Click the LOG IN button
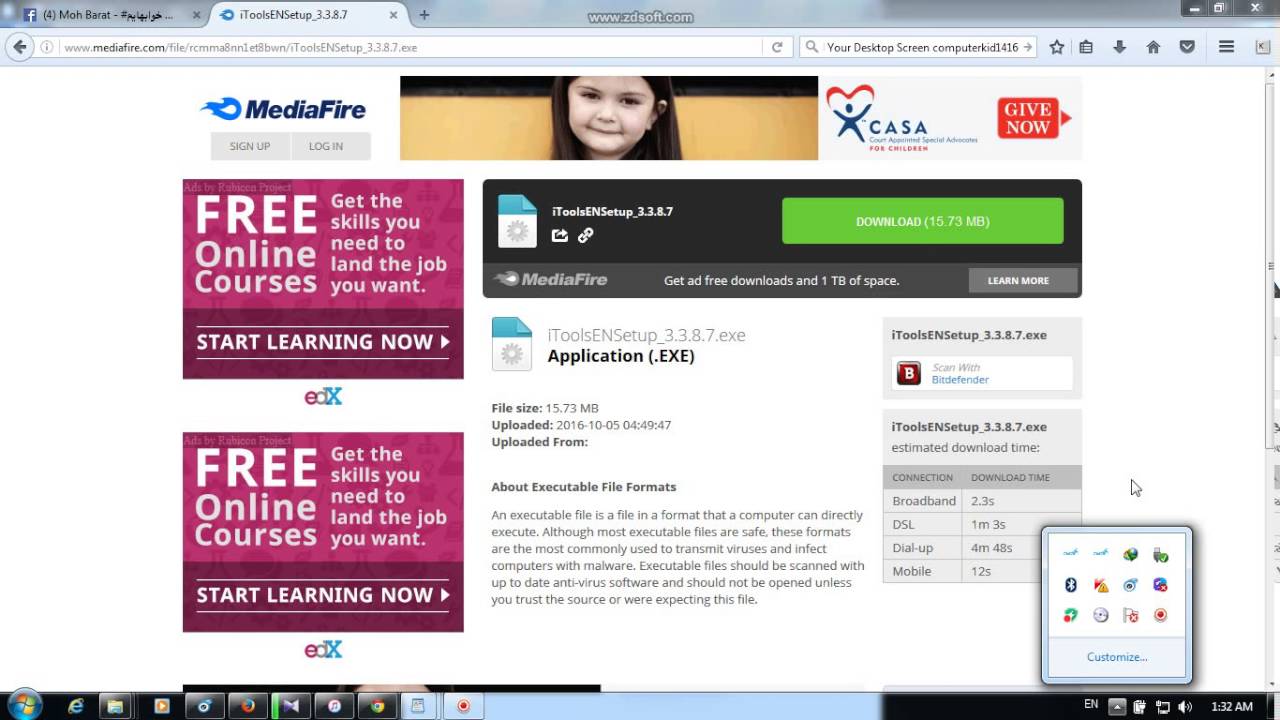Image resolution: width=1280 pixels, height=720 pixels. click(326, 146)
